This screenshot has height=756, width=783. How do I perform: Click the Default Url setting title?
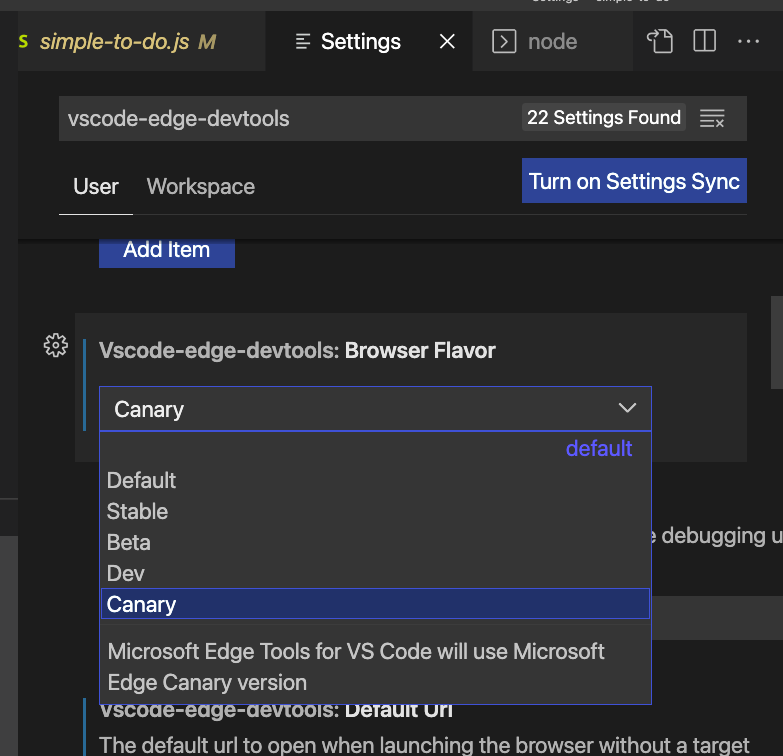tap(276, 712)
